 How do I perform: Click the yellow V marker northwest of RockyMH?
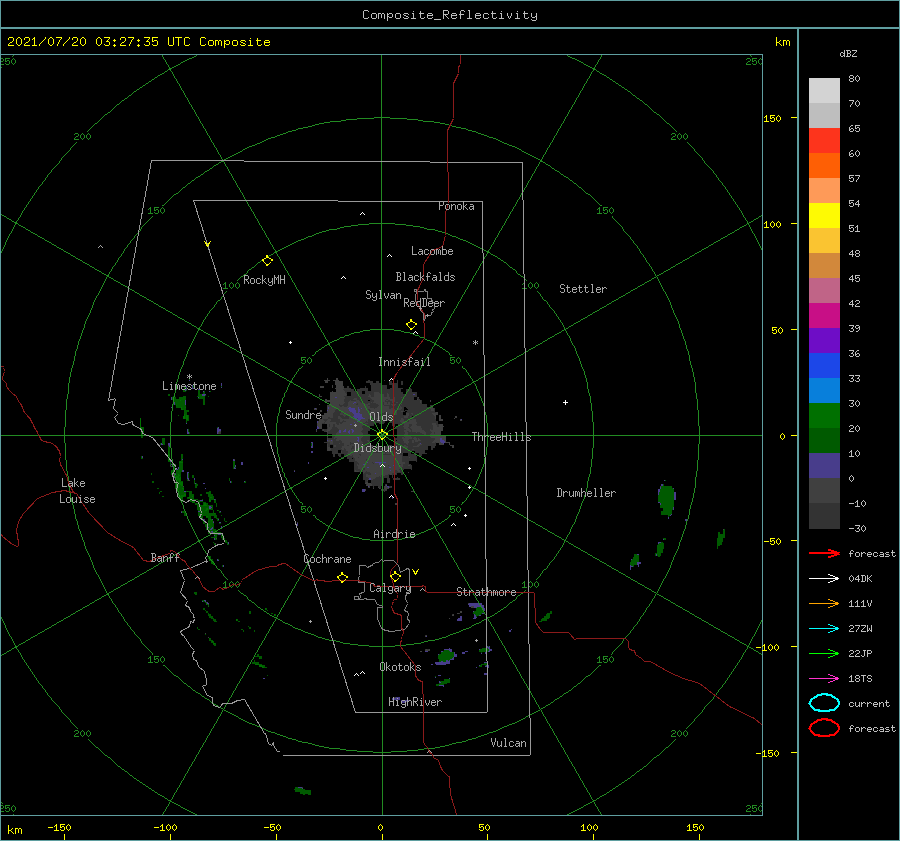click(x=208, y=244)
